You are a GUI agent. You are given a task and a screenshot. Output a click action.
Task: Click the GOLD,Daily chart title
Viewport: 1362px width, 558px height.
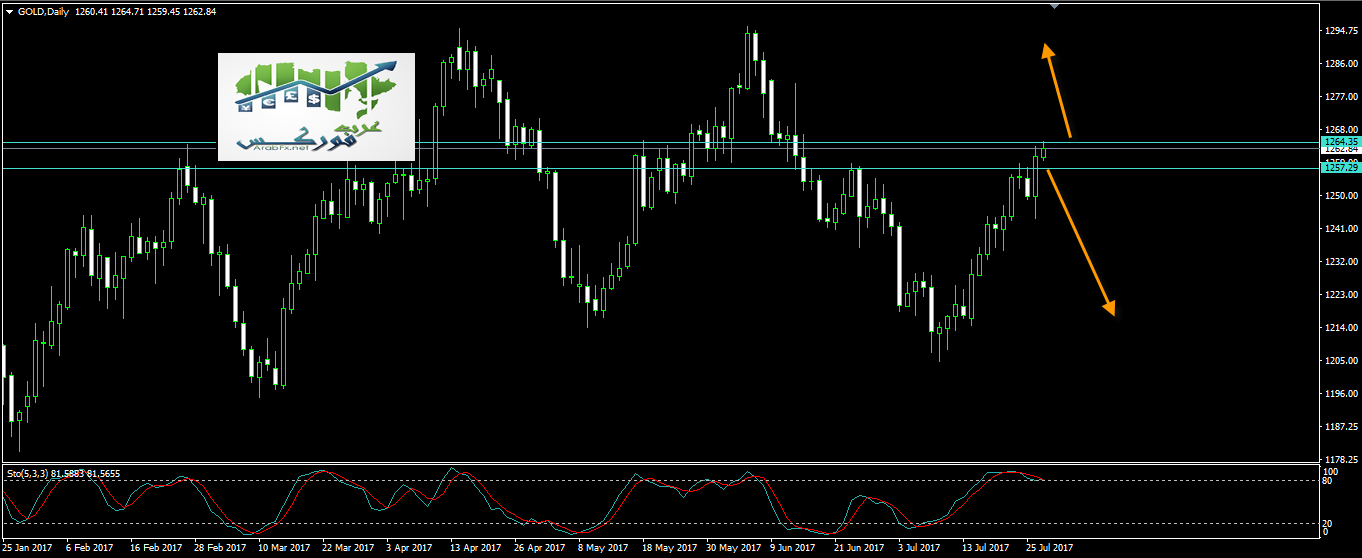44,11
